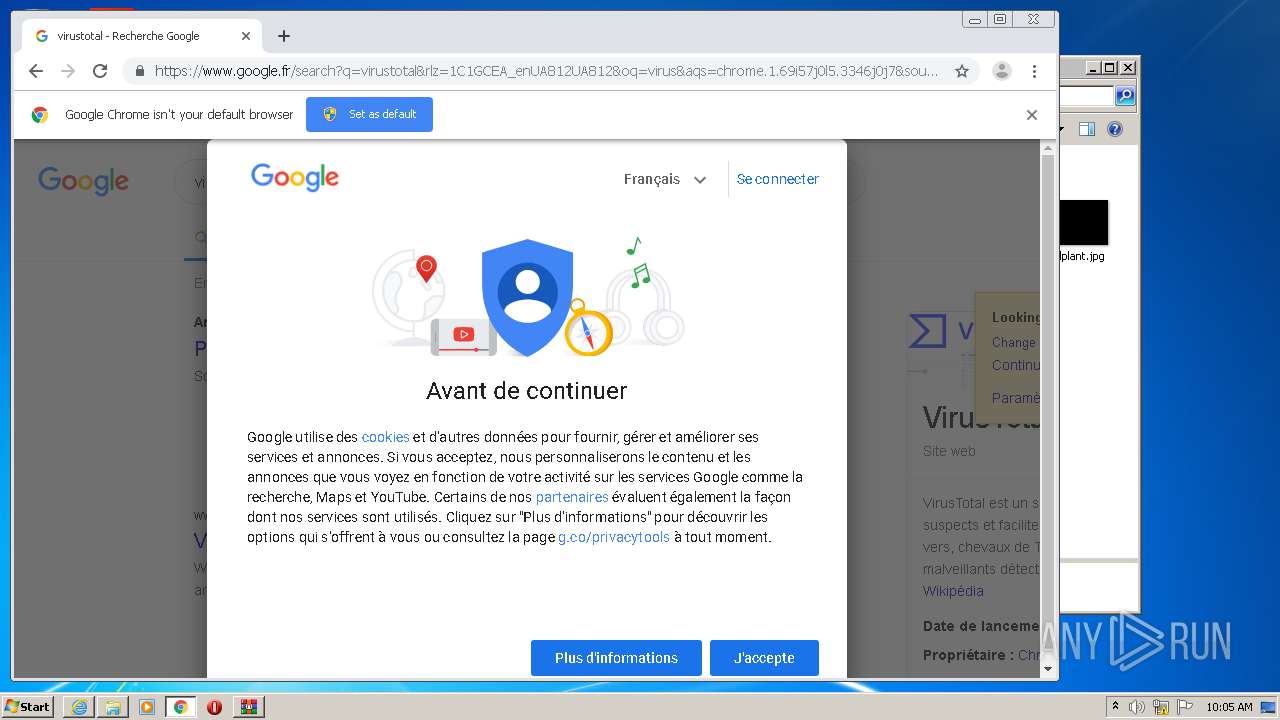Reload the Google search page
The image size is (1280, 720).
click(x=100, y=71)
